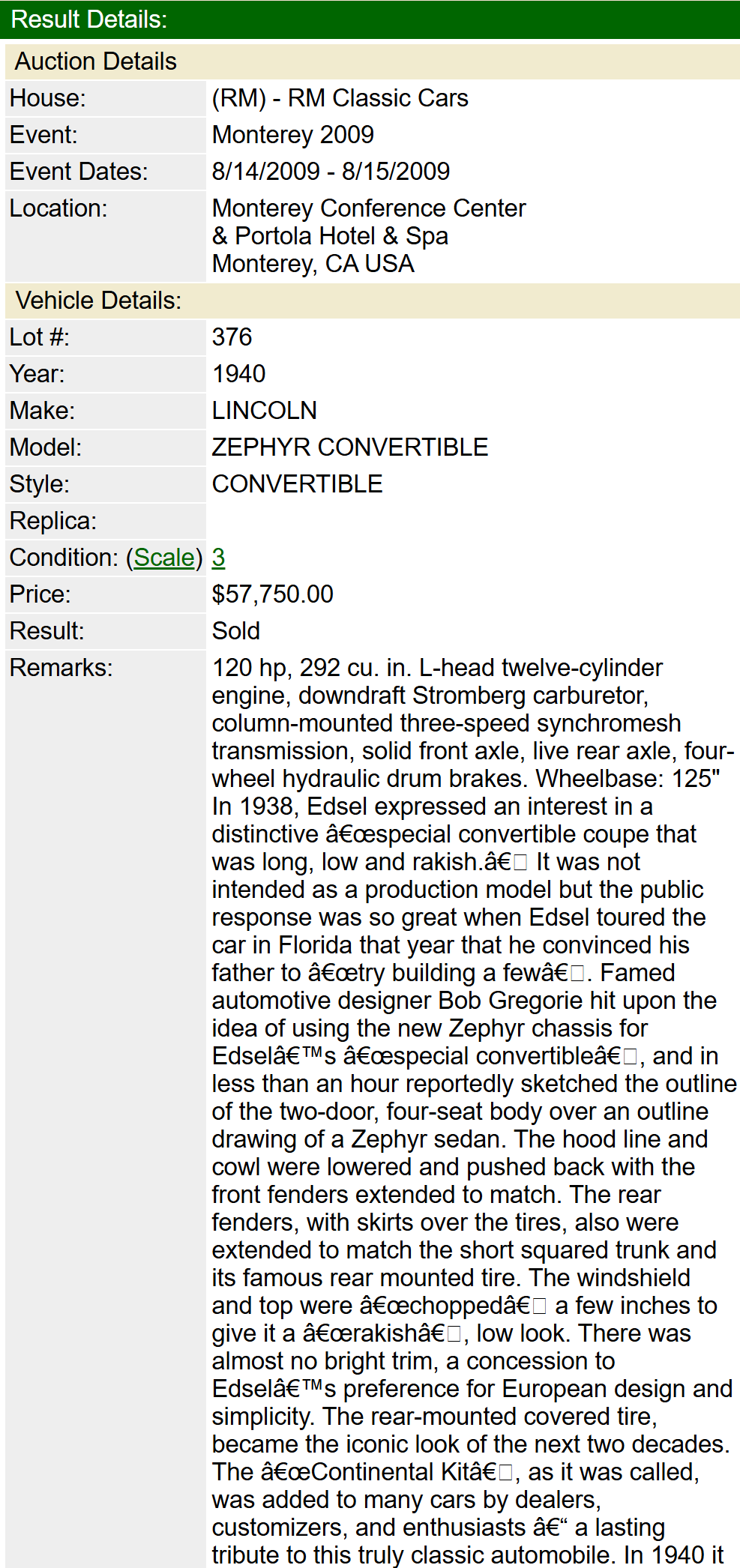The height and width of the screenshot is (1568, 740).
Task: Select the Auction Details section heading
Action: point(96,61)
